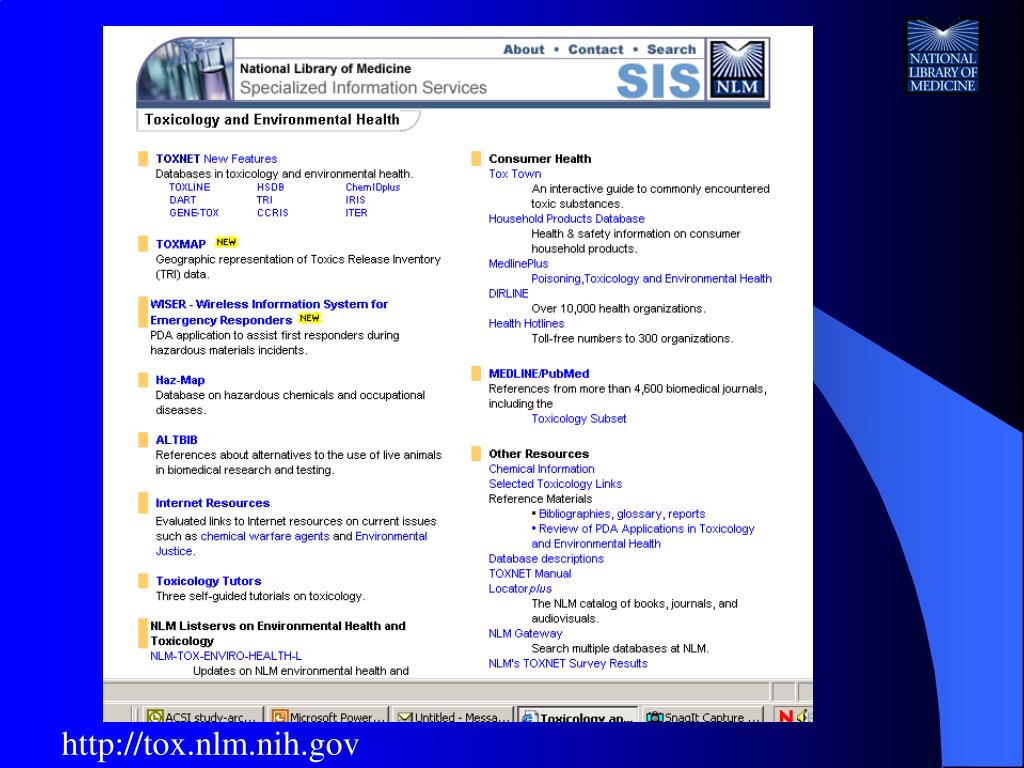The height and width of the screenshot is (768, 1024).
Task: Click the orange bullet beside Toxicology Tutors
Action: 143,581
